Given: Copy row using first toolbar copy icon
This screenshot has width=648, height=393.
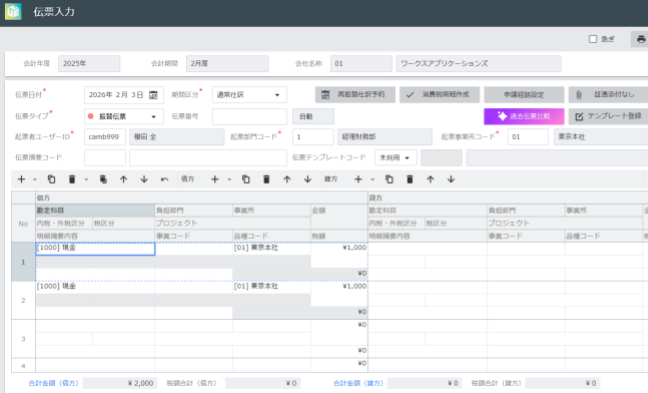Looking at the screenshot, I should [51, 179].
